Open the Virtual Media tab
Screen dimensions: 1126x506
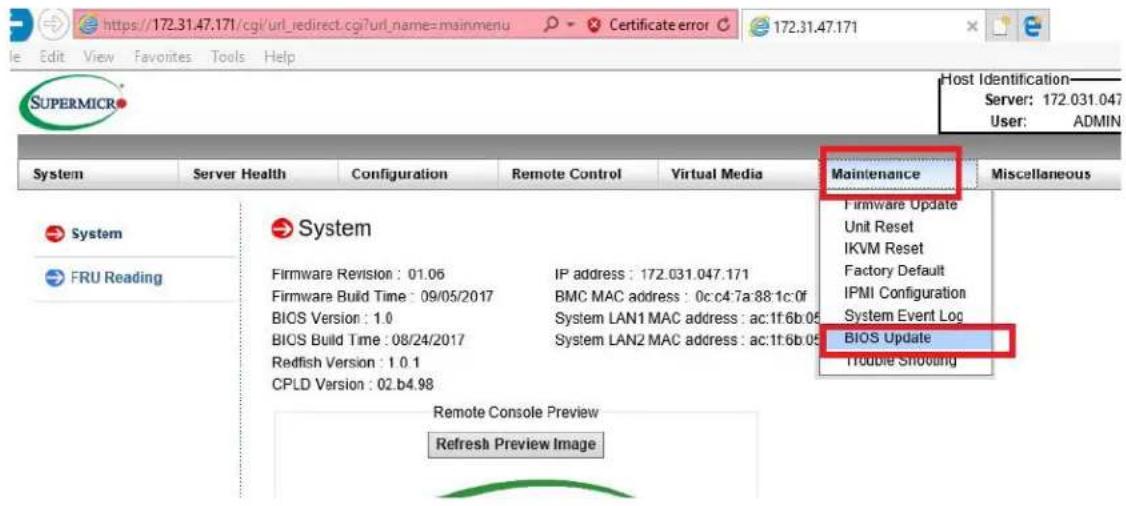[x=738, y=174]
